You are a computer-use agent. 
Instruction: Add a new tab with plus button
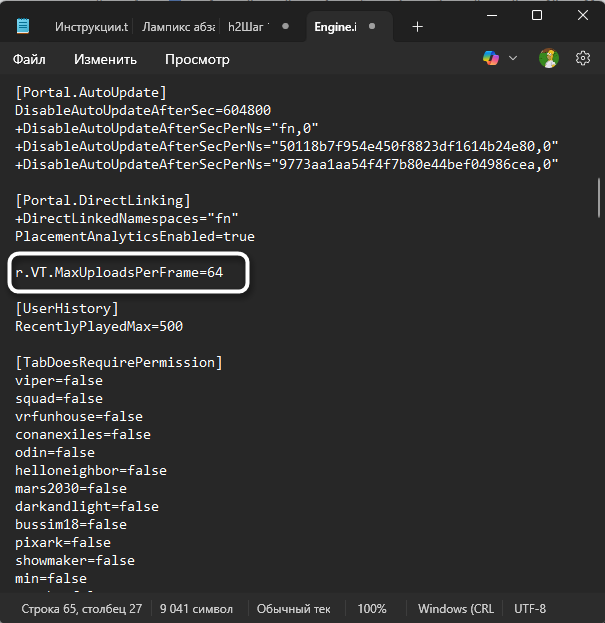point(418,27)
